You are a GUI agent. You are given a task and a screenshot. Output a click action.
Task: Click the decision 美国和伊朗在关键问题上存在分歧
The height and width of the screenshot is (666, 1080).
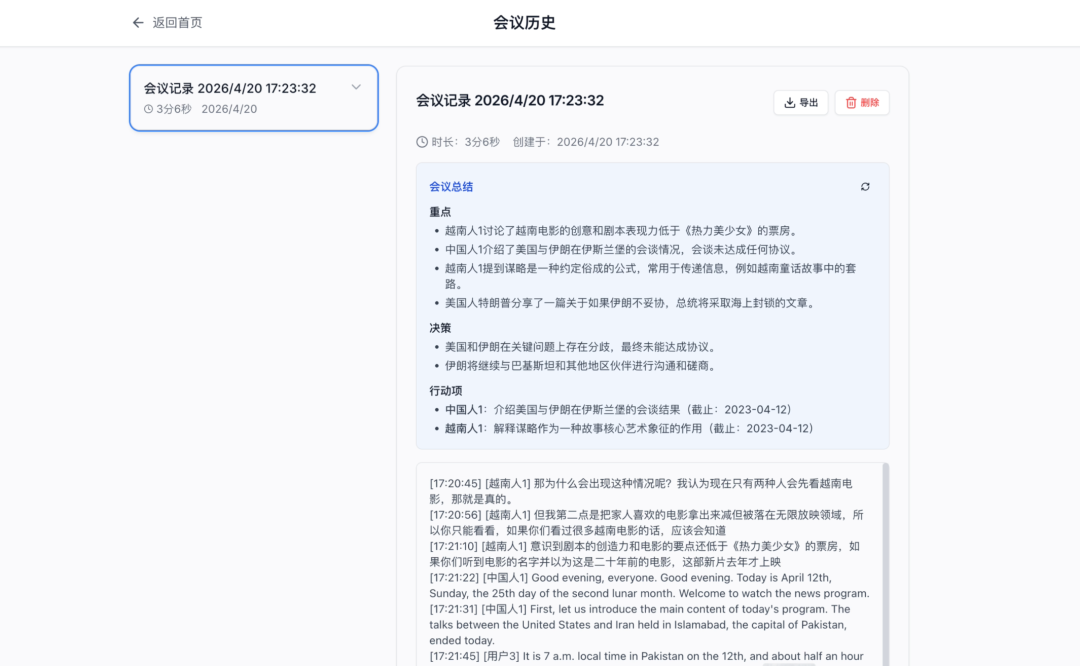tap(582, 347)
